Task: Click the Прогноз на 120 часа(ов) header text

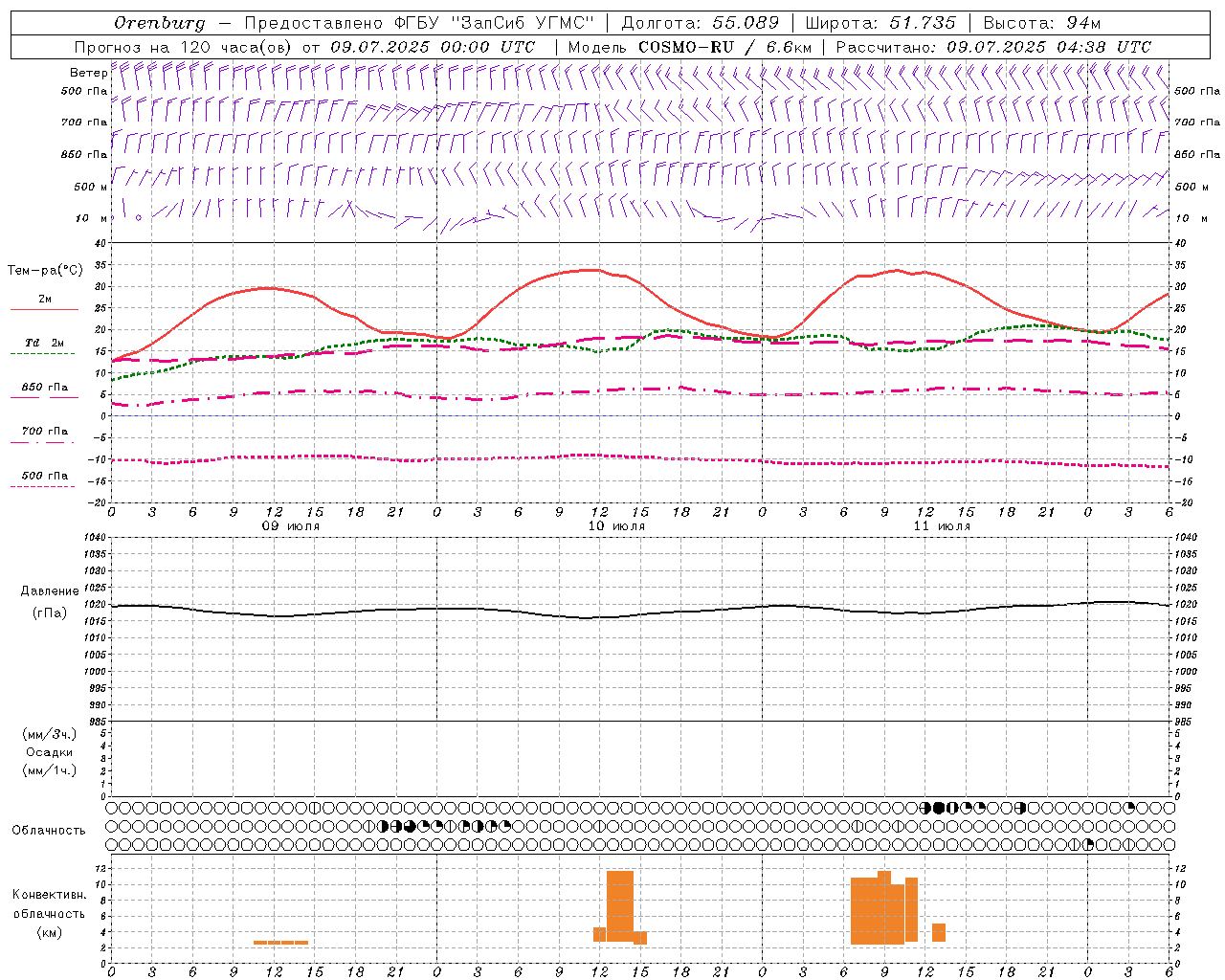Action: pos(185,47)
